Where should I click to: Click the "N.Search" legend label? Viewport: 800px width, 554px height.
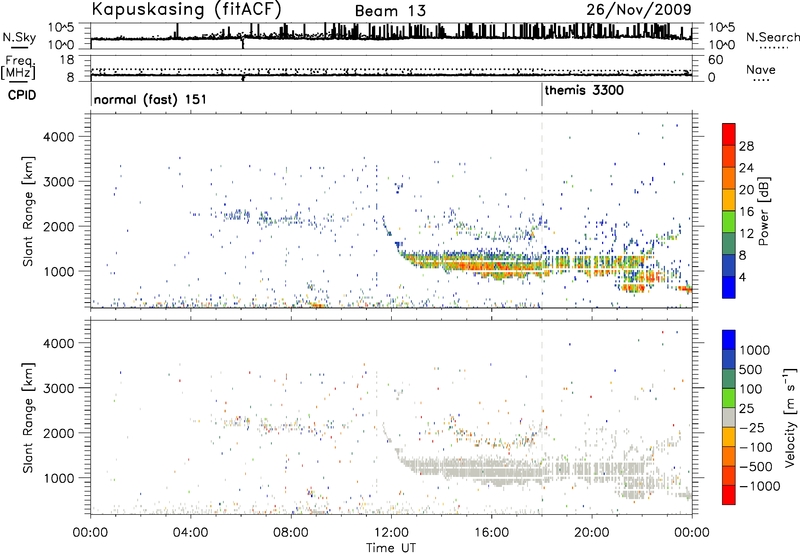[773, 37]
